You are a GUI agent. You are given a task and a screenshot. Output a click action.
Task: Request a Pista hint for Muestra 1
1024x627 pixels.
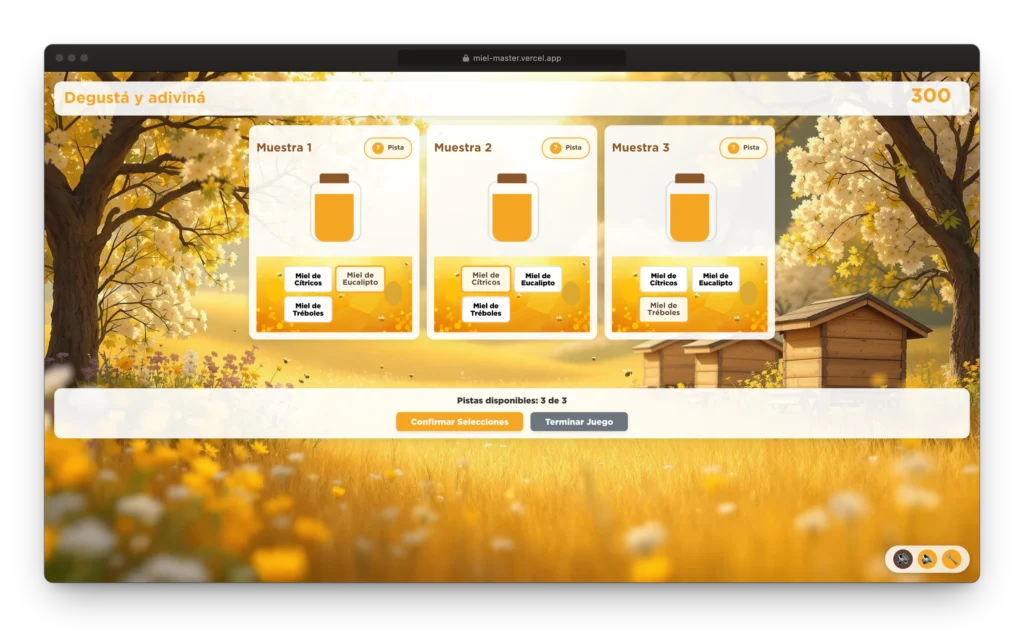tap(388, 148)
